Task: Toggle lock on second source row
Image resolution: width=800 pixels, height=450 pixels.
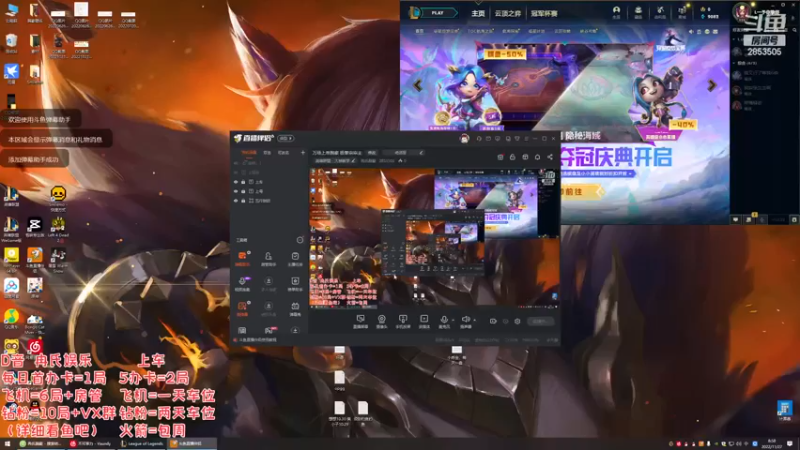Action: 243,191
